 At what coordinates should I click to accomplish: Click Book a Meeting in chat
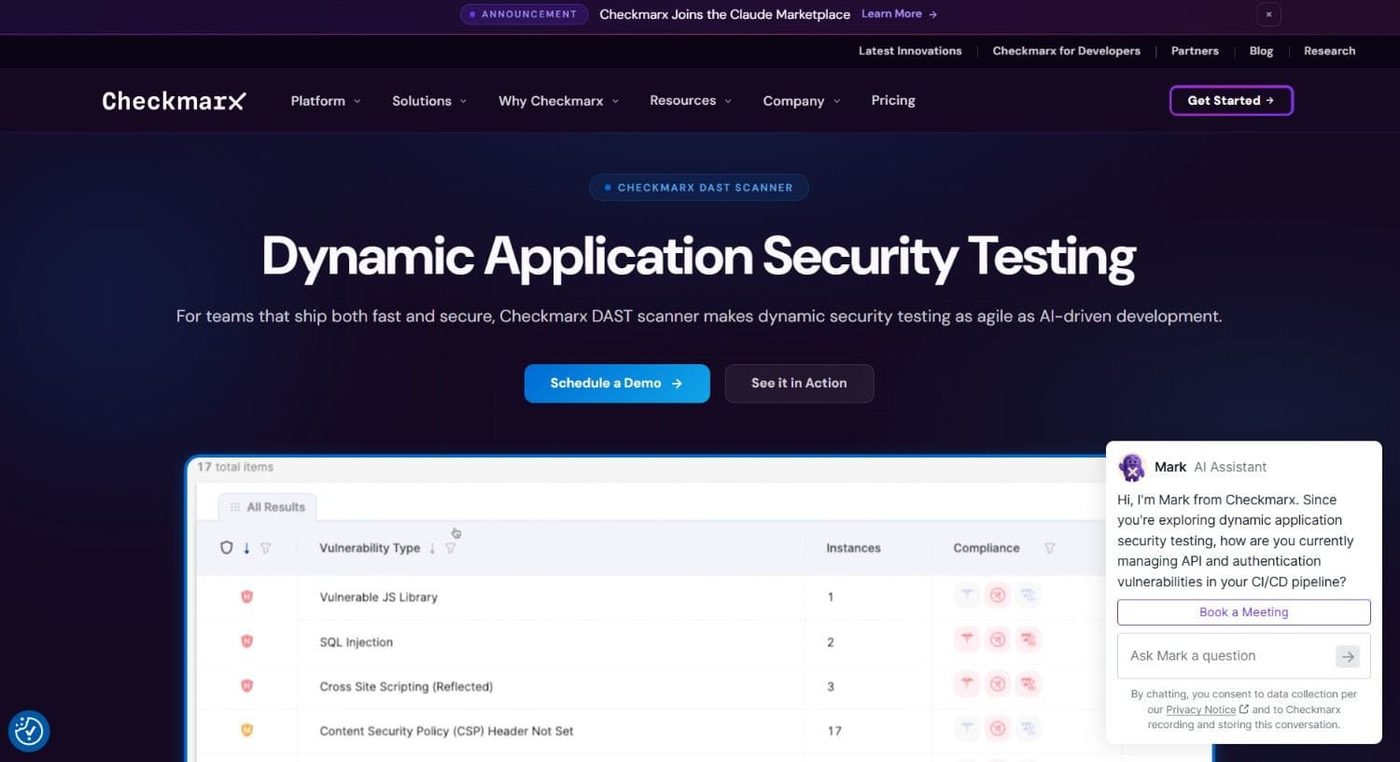[1244, 612]
